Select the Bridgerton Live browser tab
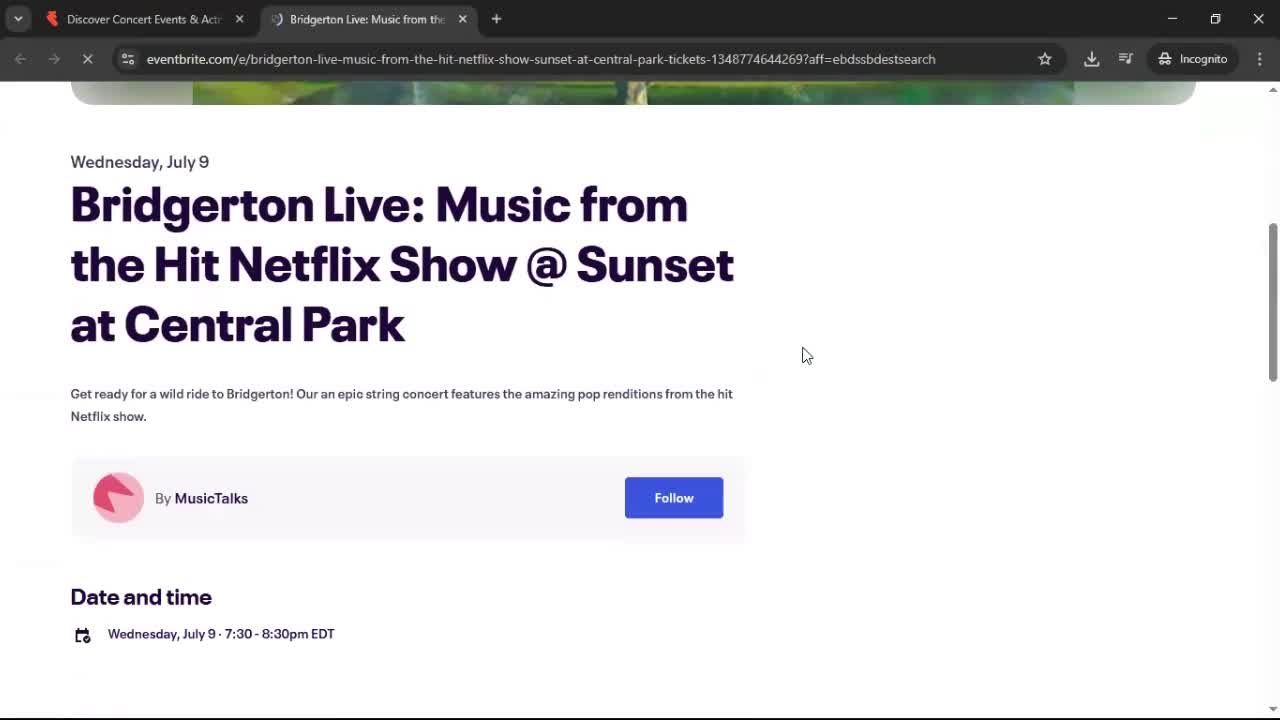The height and width of the screenshot is (720, 1280). click(365, 19)
